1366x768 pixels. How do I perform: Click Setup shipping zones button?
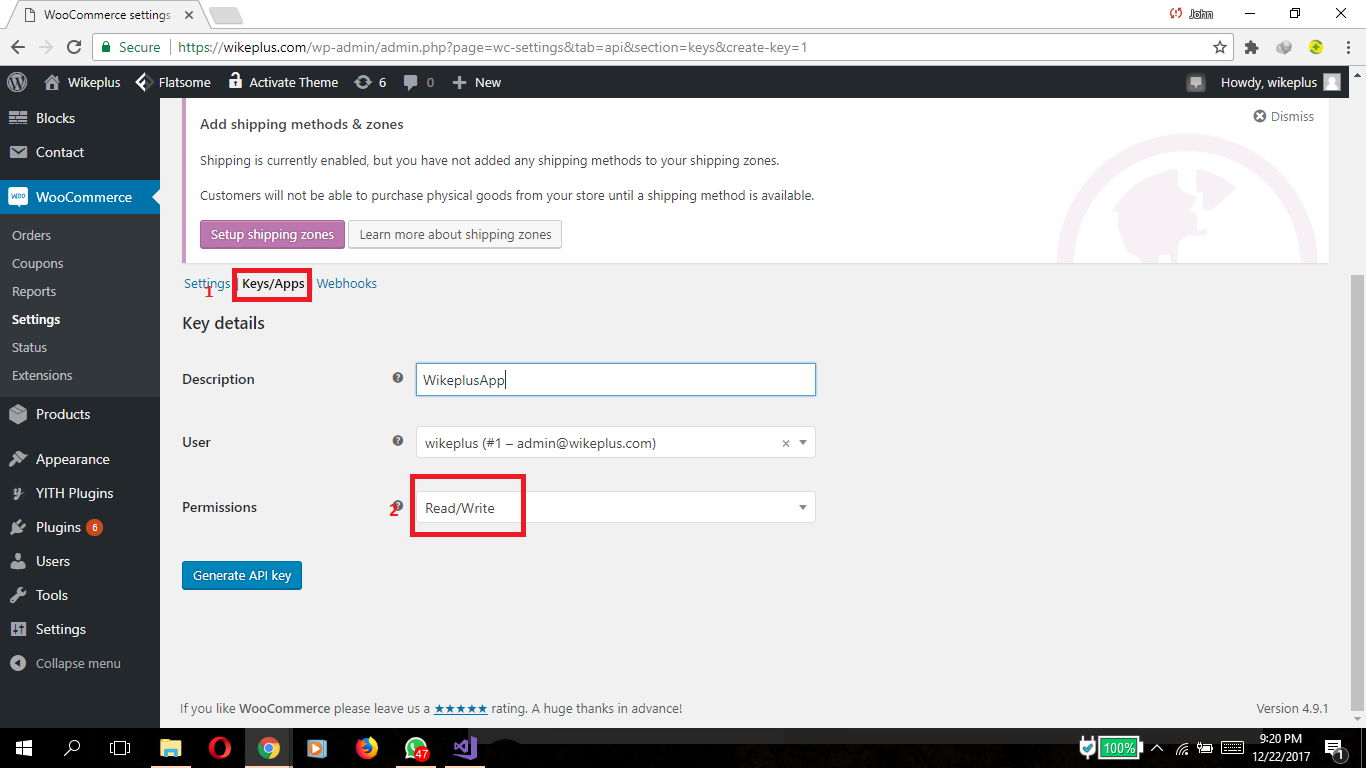coord(272,234)
